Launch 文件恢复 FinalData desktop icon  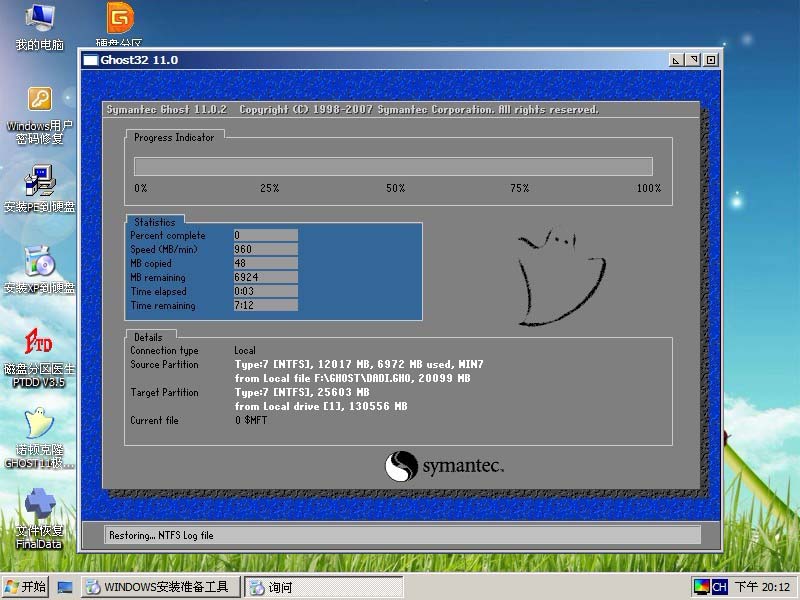click(x=39, y=519)
